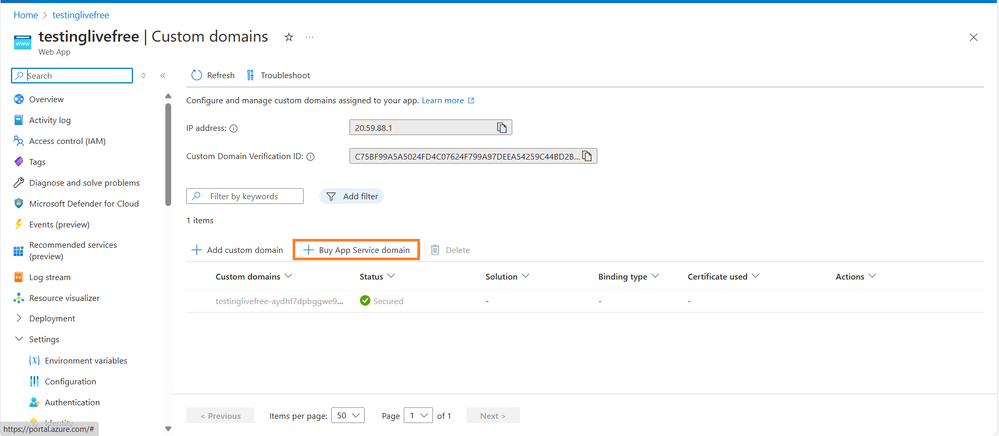This screenshot has height=436, width=999.
Task: Click the Web App icon beside title
Action: point(23,43)
